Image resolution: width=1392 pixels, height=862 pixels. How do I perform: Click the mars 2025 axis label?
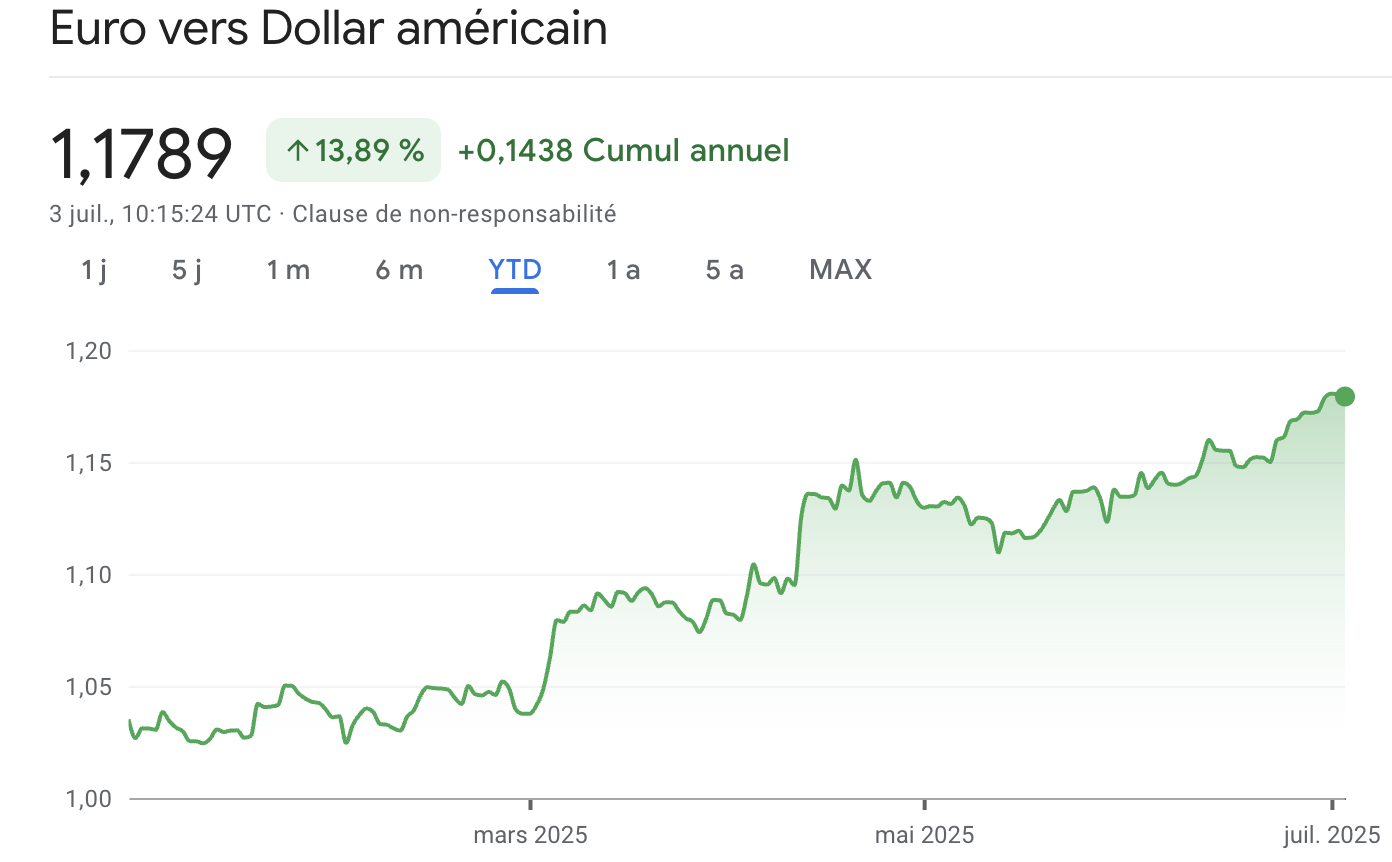tap(530, 835)
